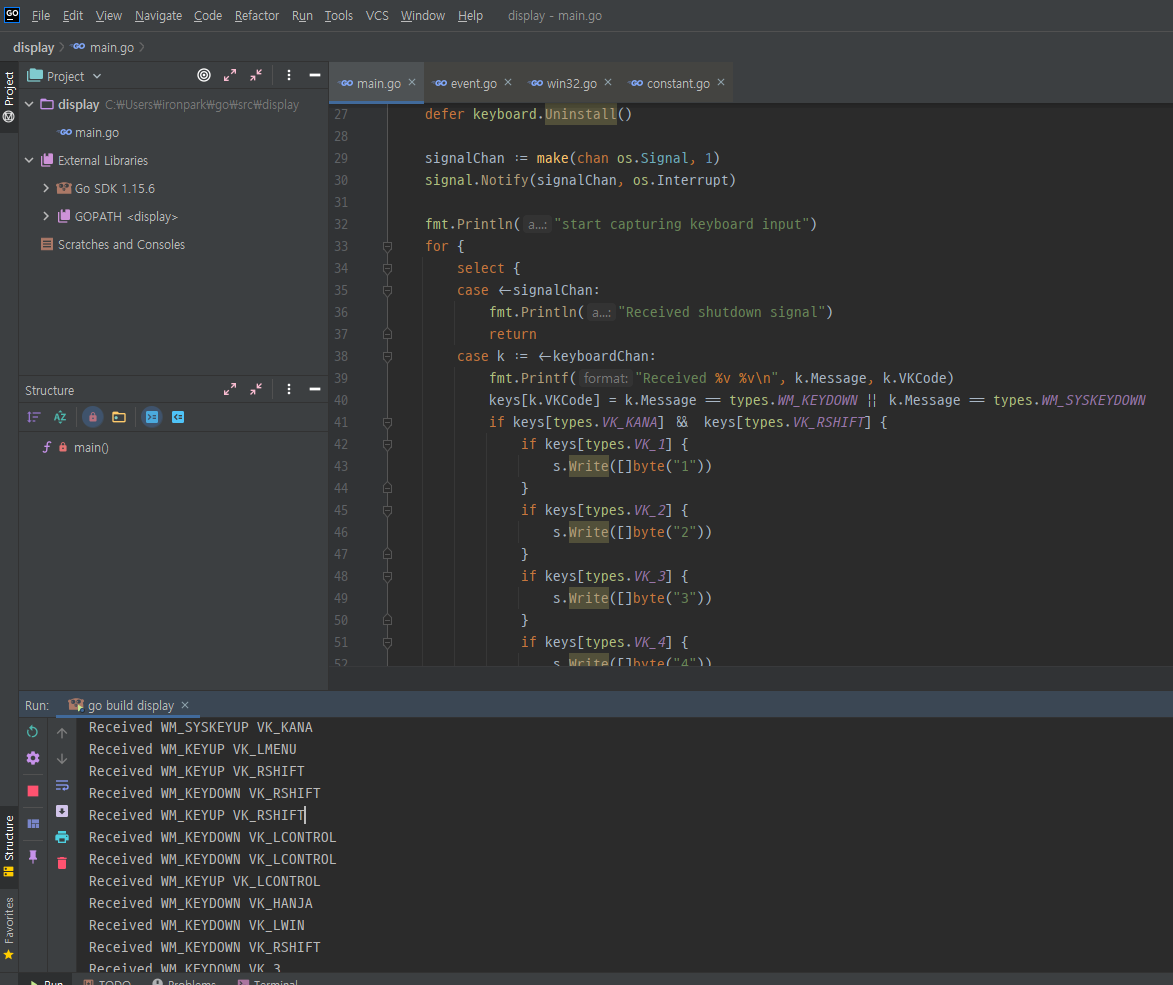Expand the Go SDK 1.15.6 node
The width and height of the screenshot is (1173, 985).
(x=46, y=188)
